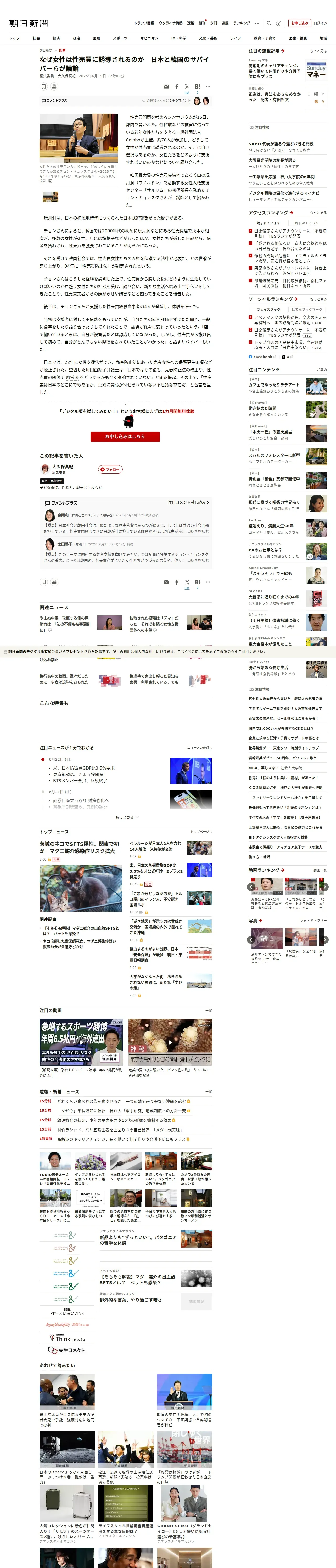The height and width of the screenshot is (1568, 336).
Task: Click the bottom Hatena B! share icon
Action: (197, 582)
